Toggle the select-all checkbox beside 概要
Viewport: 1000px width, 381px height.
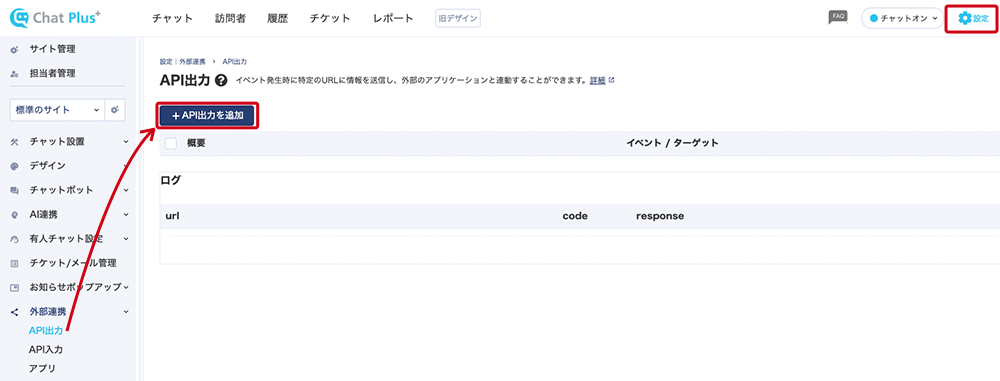(171, 143)
